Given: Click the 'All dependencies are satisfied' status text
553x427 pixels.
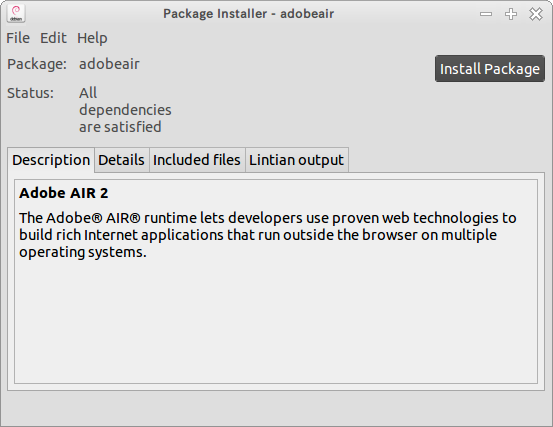Looking at the screenshot, I should [125, 110].
